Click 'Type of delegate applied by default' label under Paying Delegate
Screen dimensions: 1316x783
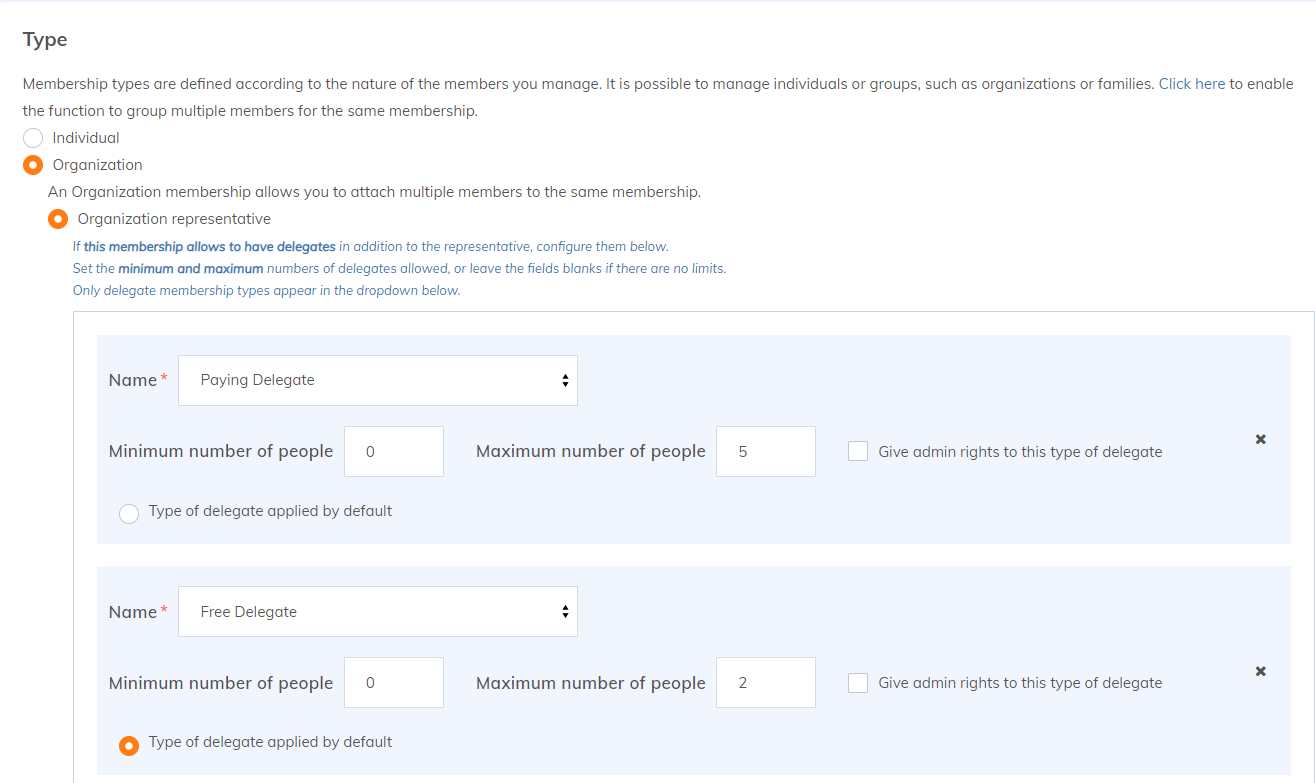(270, 511)
